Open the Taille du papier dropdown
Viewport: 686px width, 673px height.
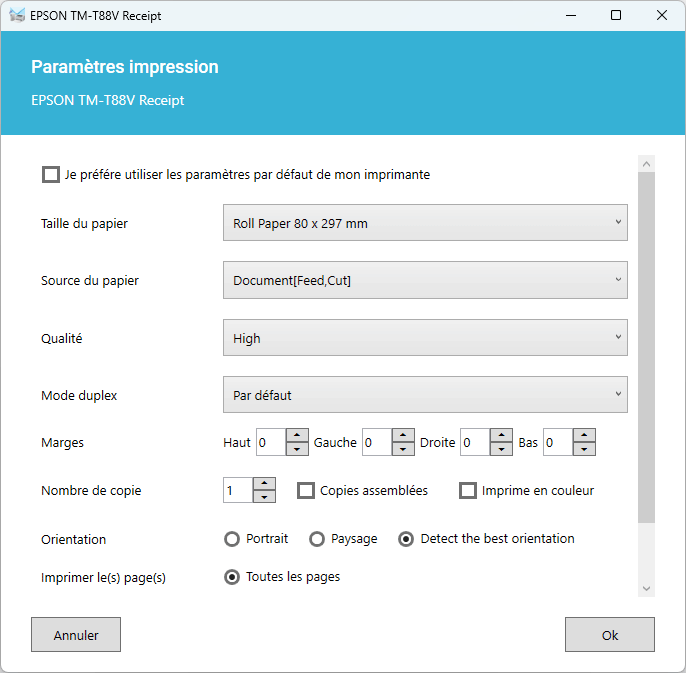425,223
